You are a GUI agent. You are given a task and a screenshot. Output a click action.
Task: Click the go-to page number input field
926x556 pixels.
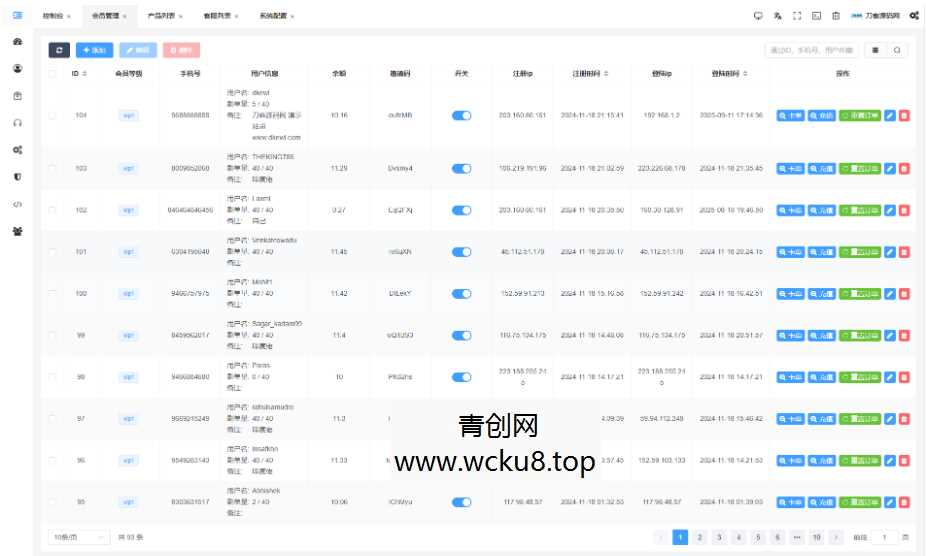[x=884, y=537]
